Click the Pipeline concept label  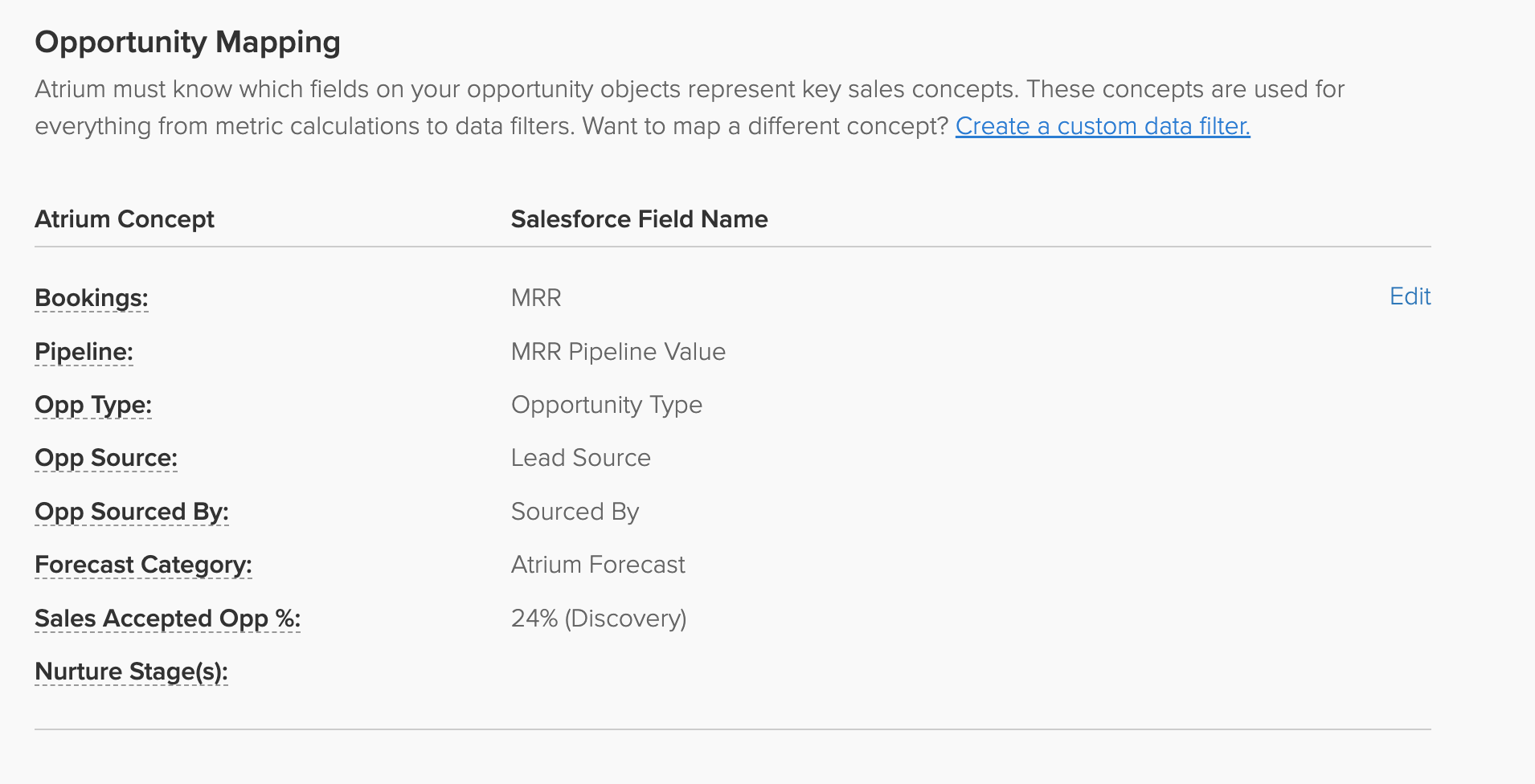(x=84, y=352)
